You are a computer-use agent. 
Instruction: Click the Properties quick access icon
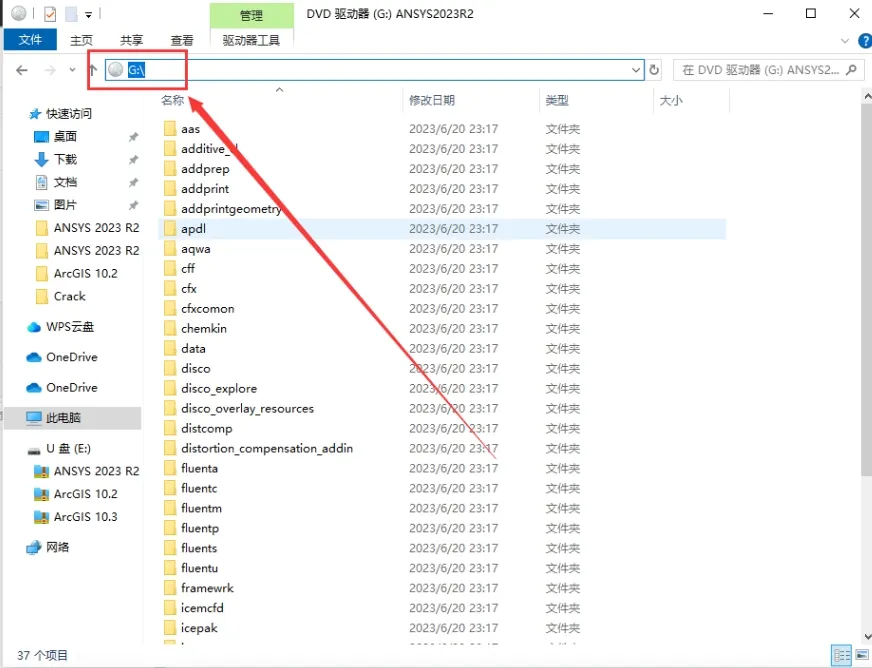point(49,13)
